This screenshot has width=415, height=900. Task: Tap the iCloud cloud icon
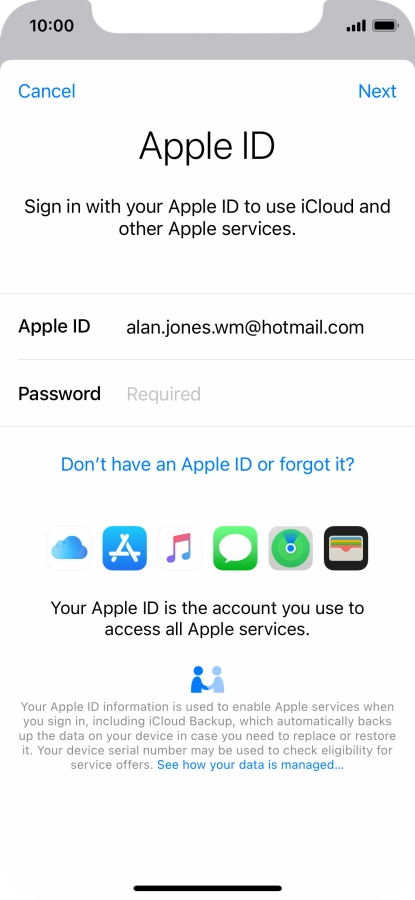coord(69,548)
